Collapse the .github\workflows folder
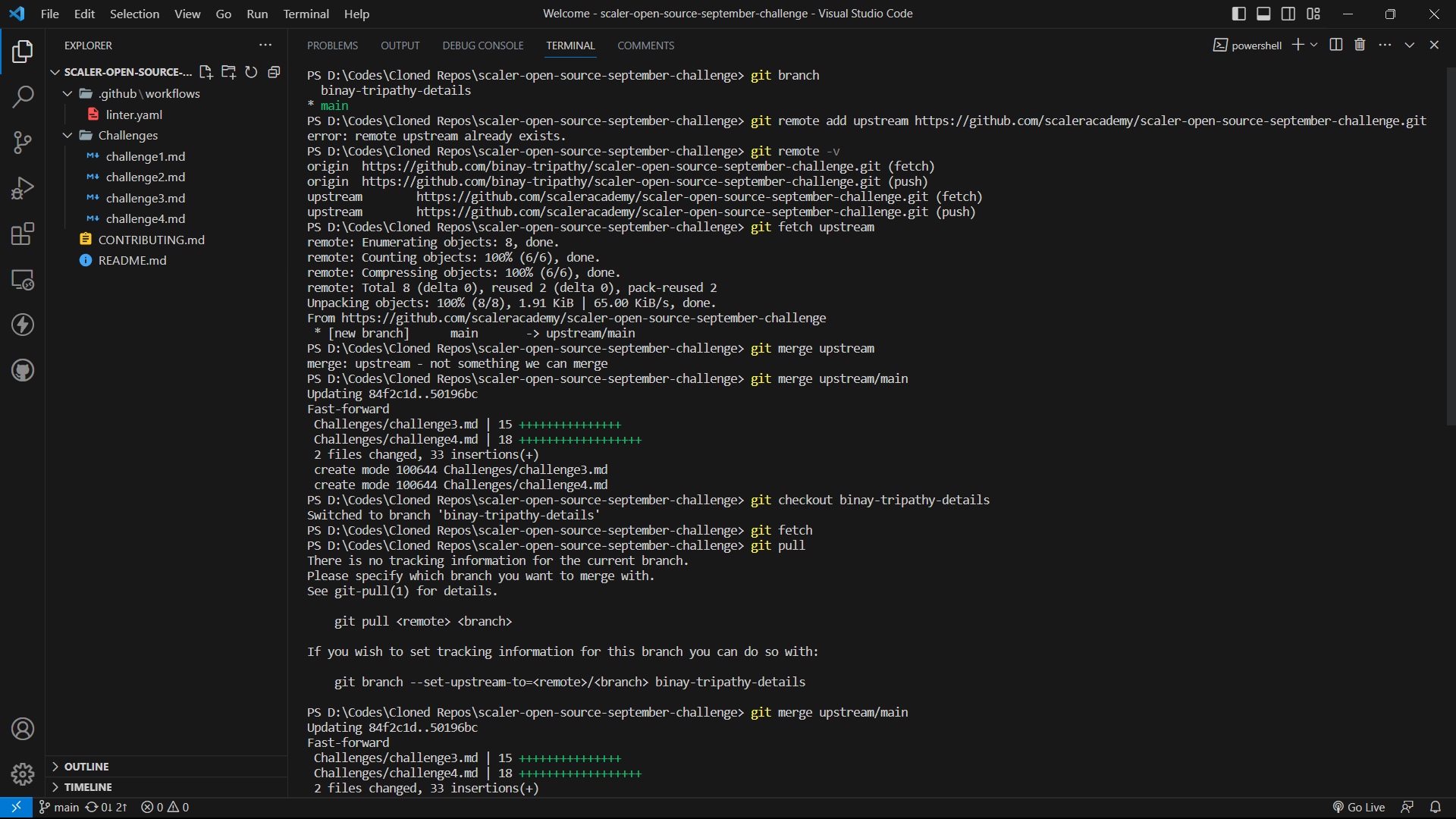This screenshot has width=1456, height=819. pos(67,93)
